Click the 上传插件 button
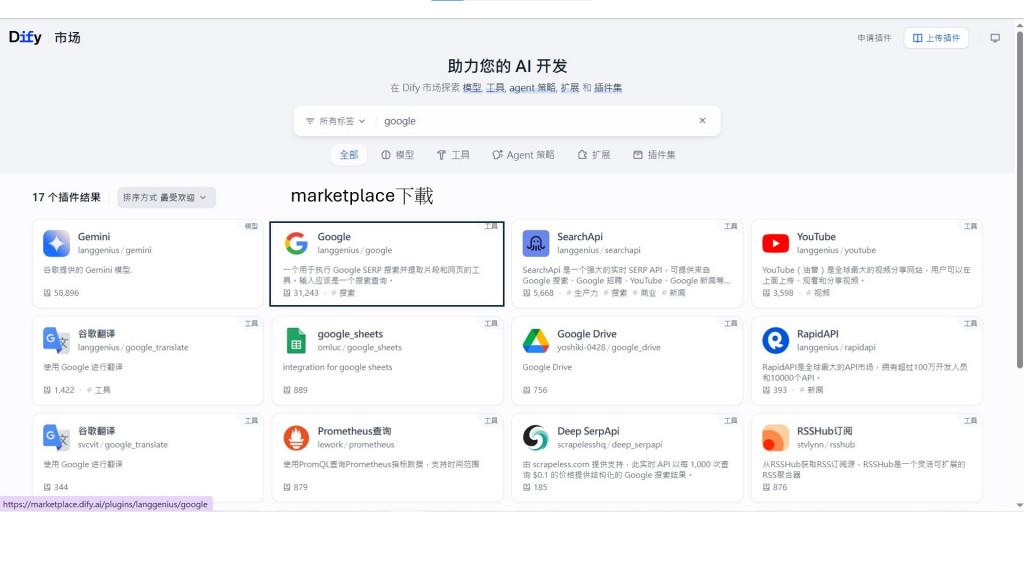Viewport: 1024px width, 576px height. [x=936, y=38]
